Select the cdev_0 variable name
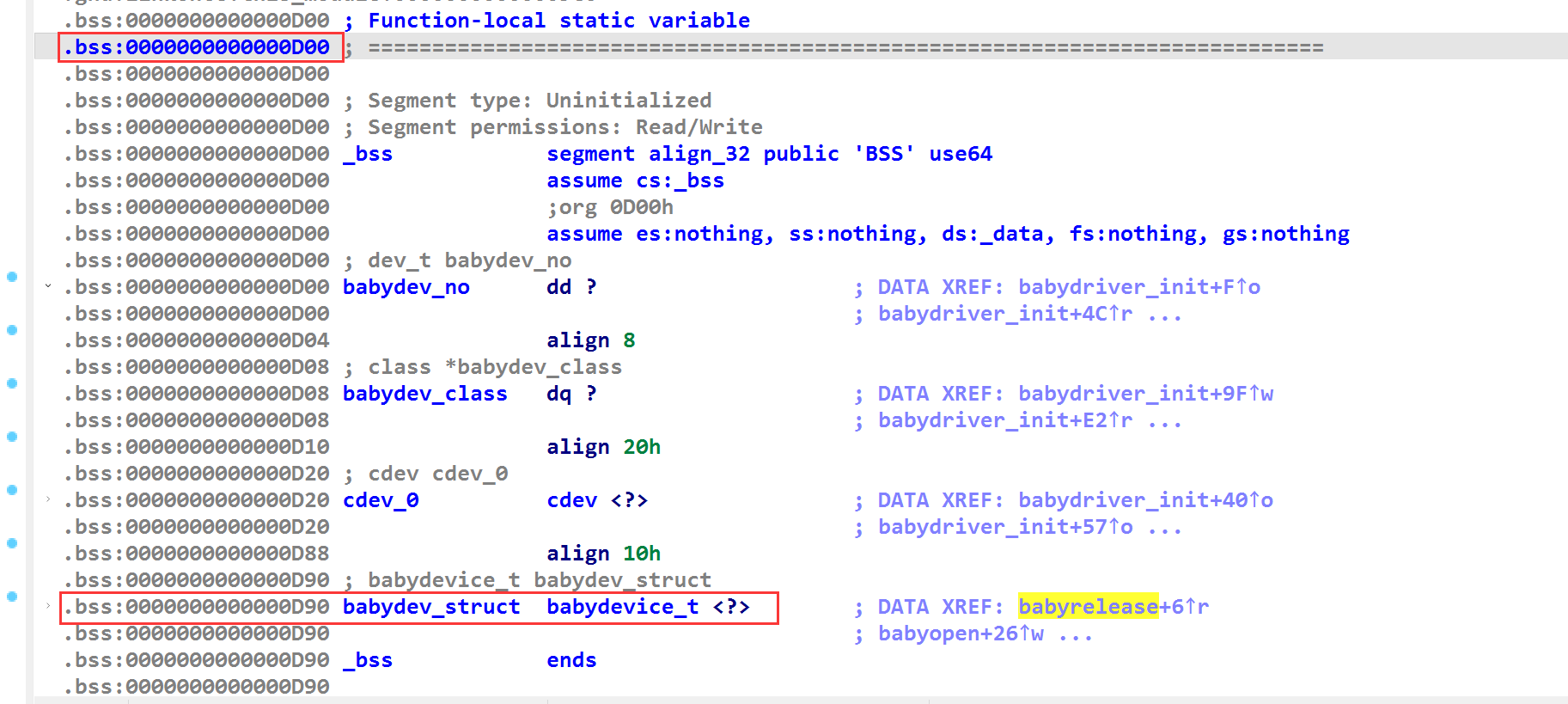This screenshot has width=1568, height=704. click(x=381, y=500)
